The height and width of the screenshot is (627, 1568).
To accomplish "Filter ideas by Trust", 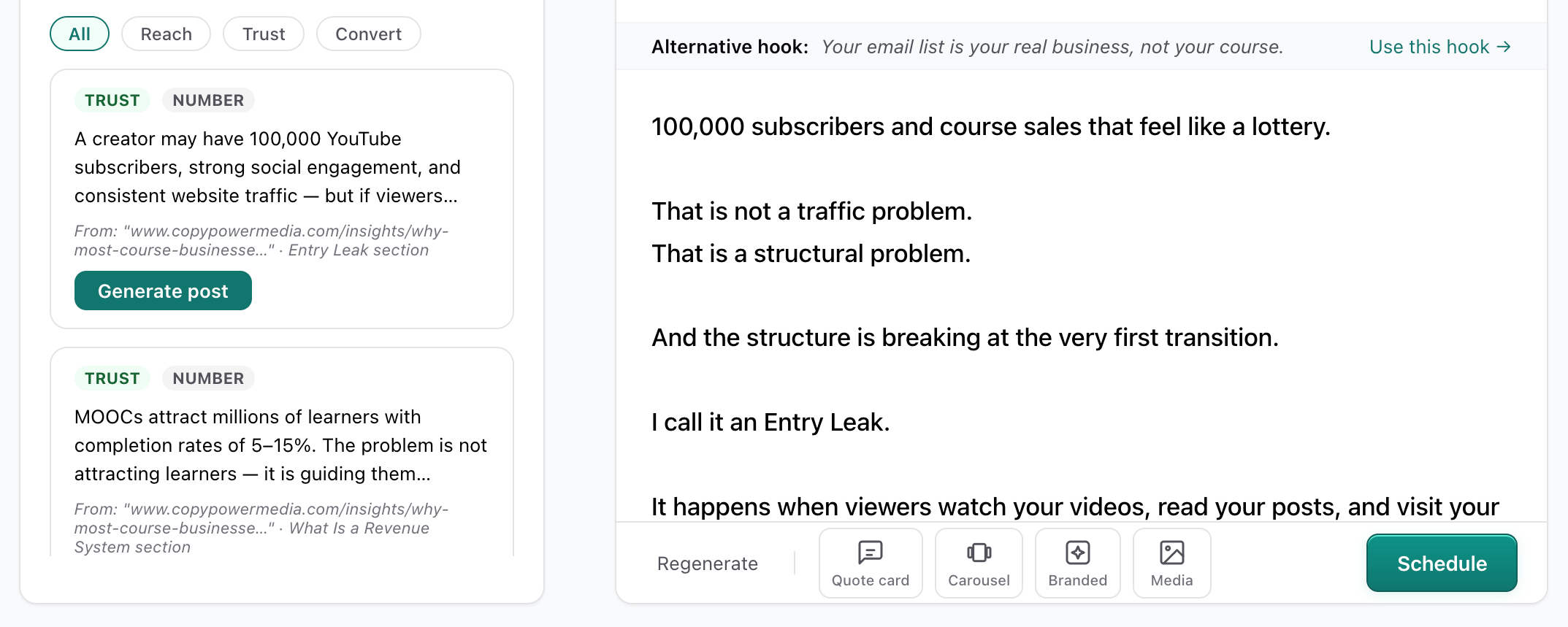I will (264, 34).
